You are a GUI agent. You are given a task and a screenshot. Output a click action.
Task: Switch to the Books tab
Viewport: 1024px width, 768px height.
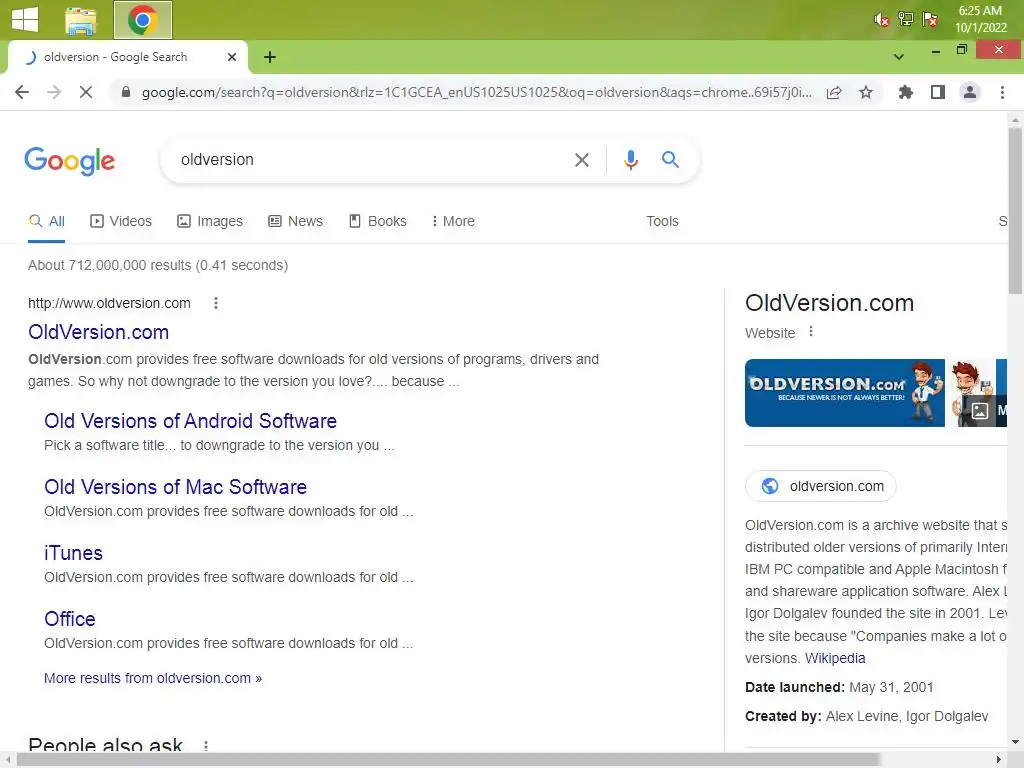click(378, 221)
